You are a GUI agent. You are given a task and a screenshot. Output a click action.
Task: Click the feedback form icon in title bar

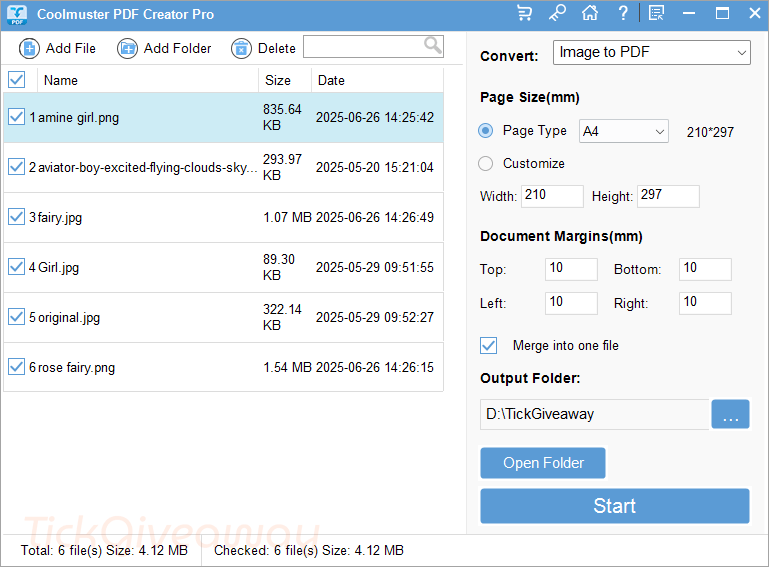656,13
